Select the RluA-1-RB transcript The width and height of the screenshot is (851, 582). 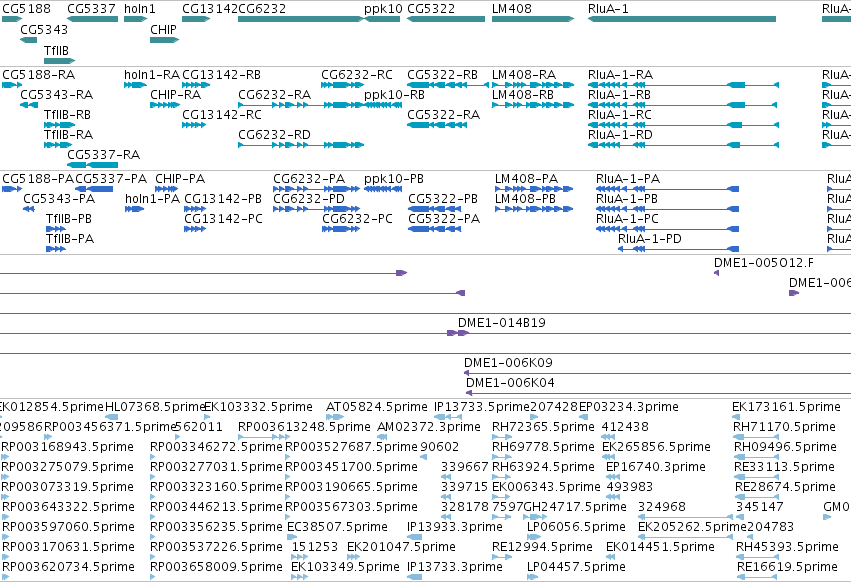coord(683,105)
